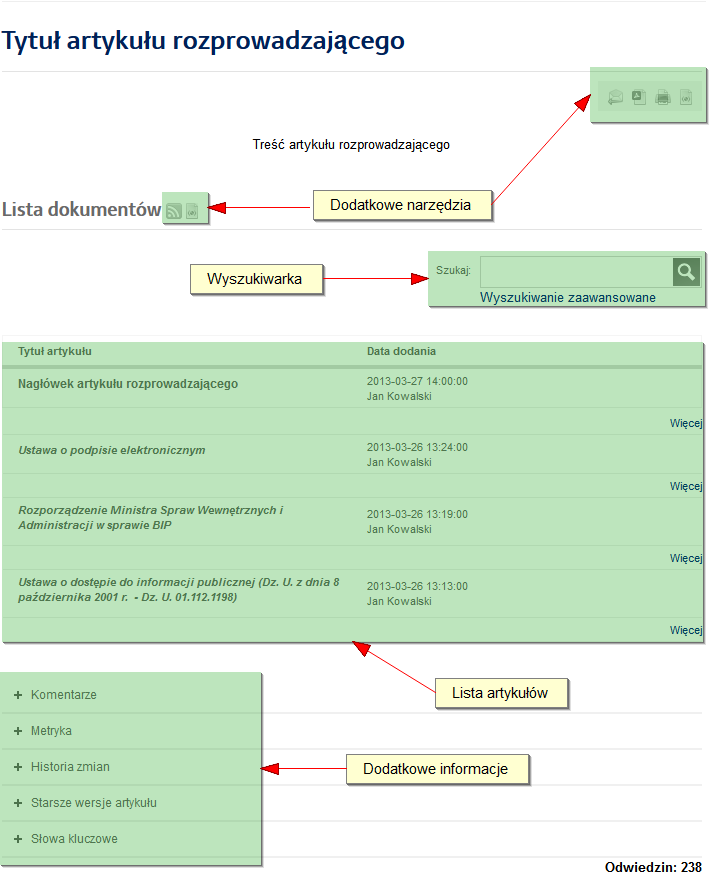Click the Data dodania column header

point(401,351)
